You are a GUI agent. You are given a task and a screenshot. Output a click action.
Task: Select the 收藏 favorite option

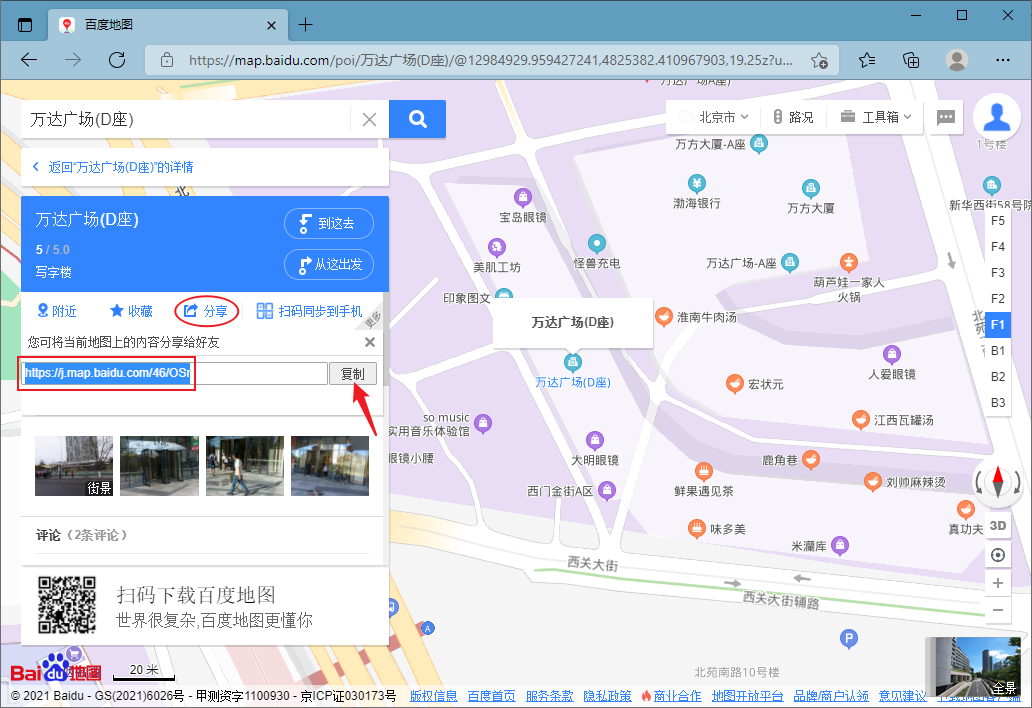tap(131, 311)
